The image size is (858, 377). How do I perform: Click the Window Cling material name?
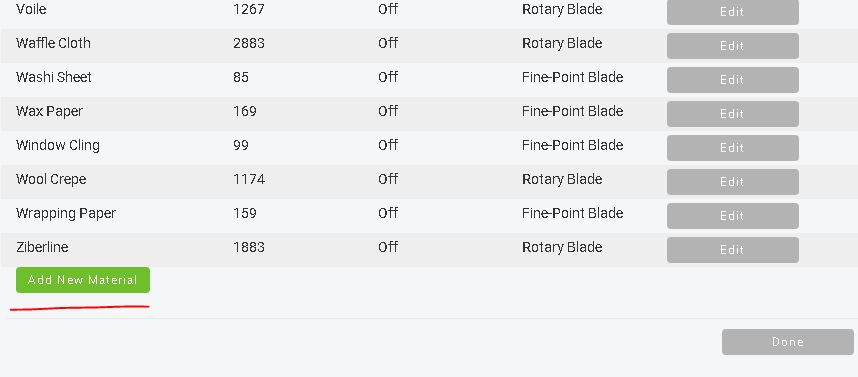(57, 146)
